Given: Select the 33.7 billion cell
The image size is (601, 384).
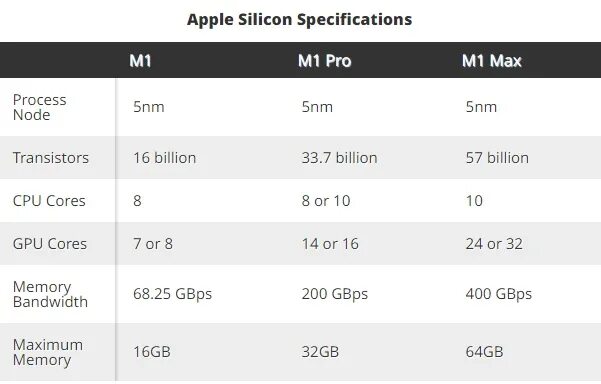Looking at the screenshot, I should 339,158.
